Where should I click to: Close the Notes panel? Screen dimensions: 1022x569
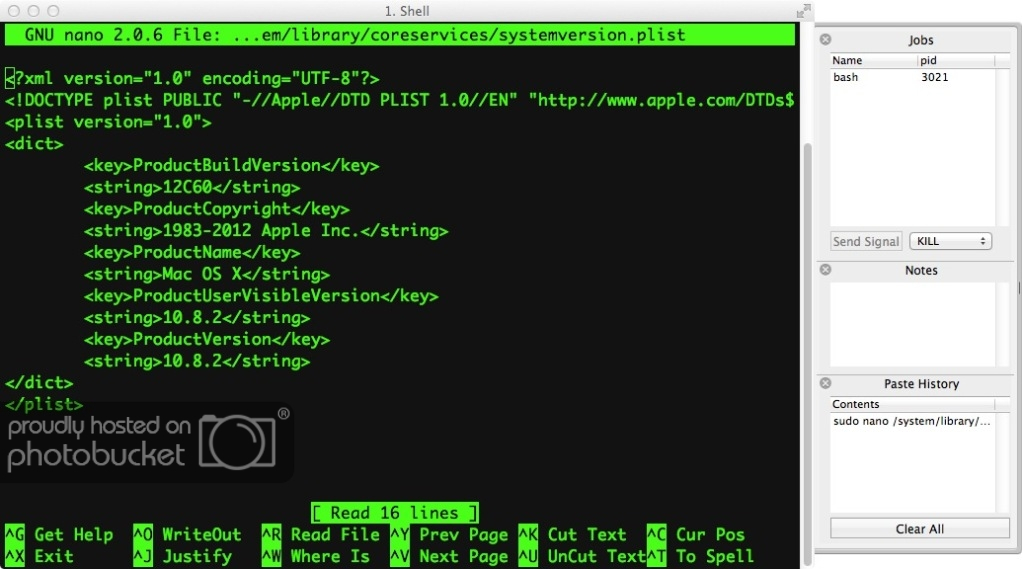point(825,270)
